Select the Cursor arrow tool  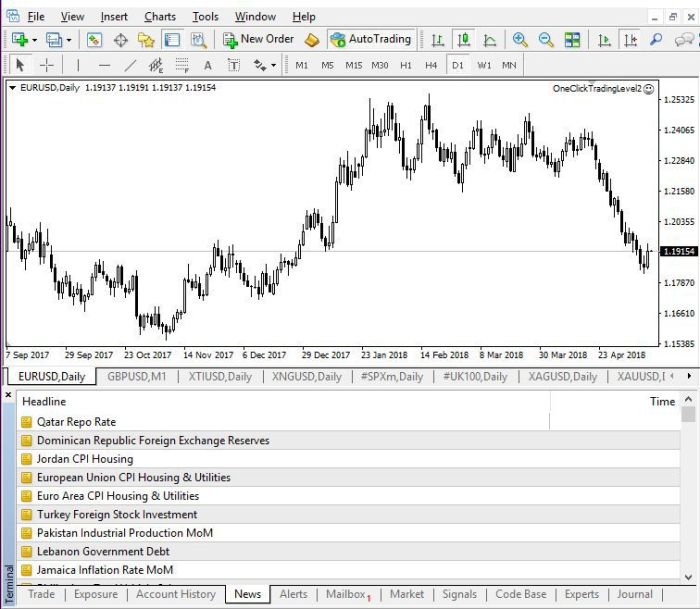pyautogui.click(x=20, y=66)
